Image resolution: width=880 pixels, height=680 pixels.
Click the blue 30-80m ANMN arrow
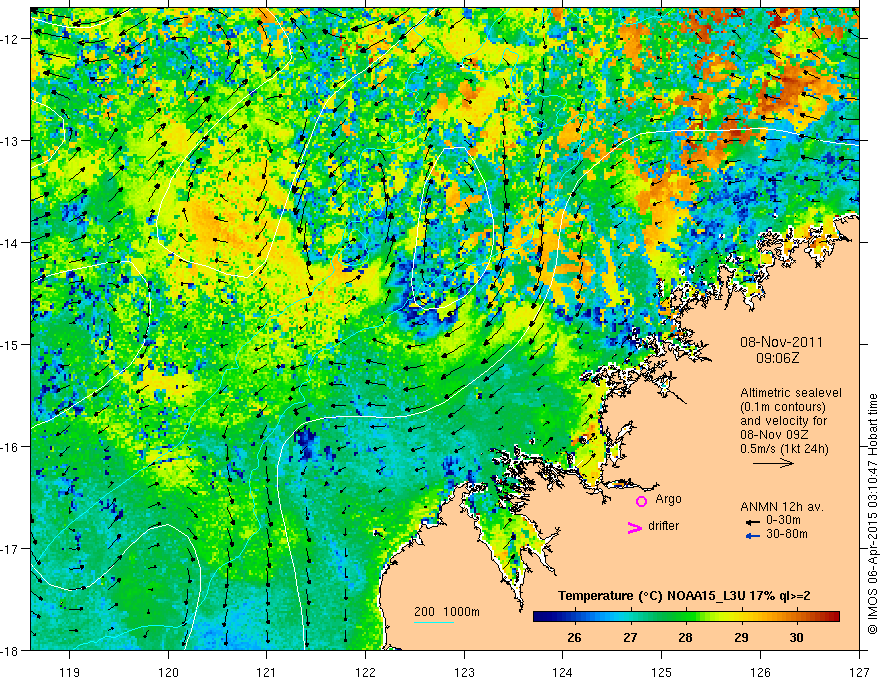point(753,536)
